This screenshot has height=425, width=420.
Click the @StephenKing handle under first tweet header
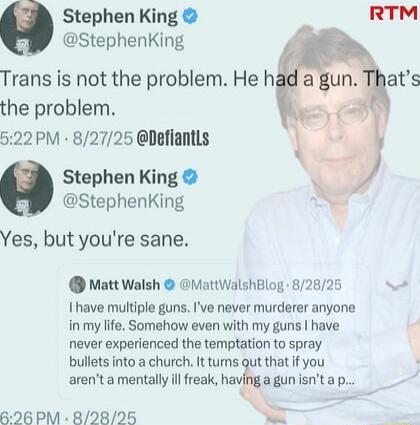123,41
